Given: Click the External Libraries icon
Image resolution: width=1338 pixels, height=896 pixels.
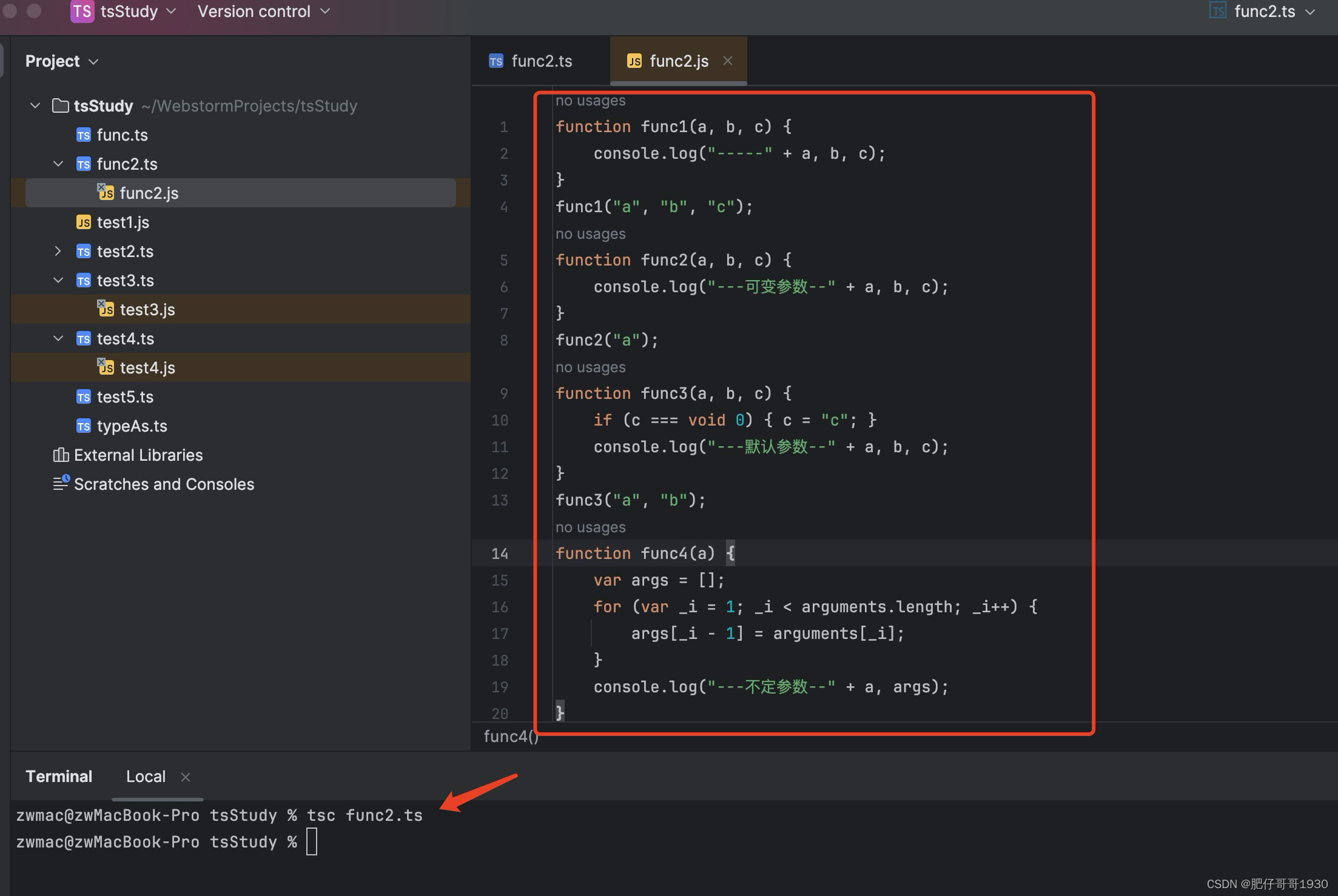Looking at the screenshot, I should [x=61, y=455].
